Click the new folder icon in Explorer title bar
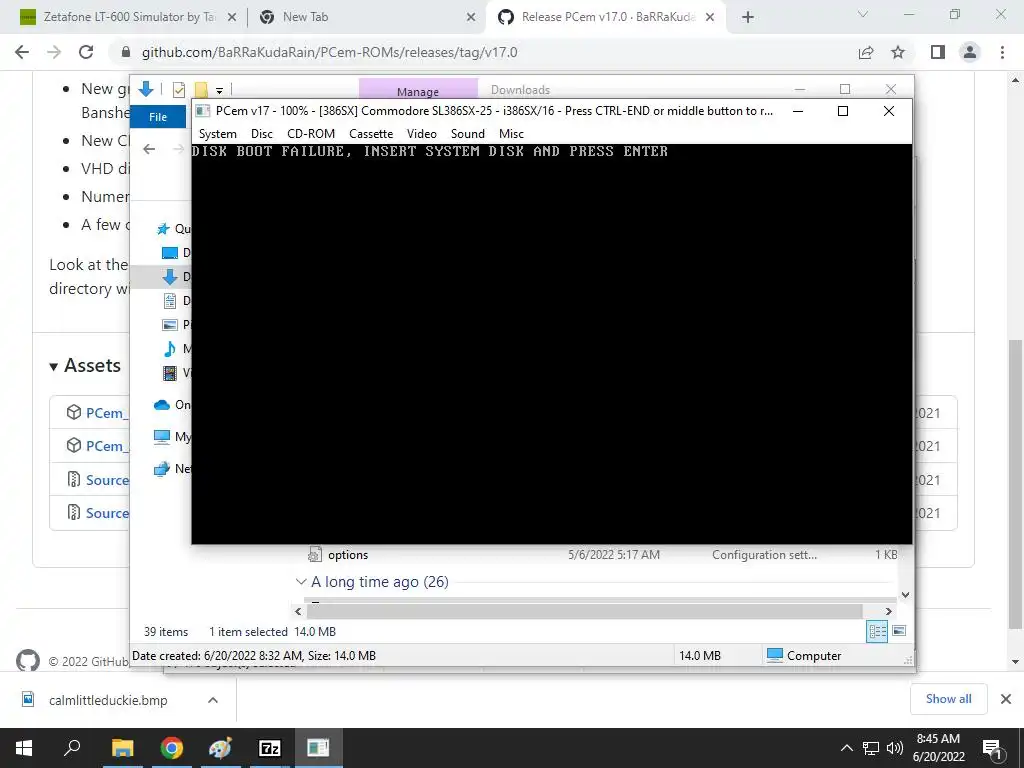The height and width of the screenshot is (768, 1024). click(201, 90)
